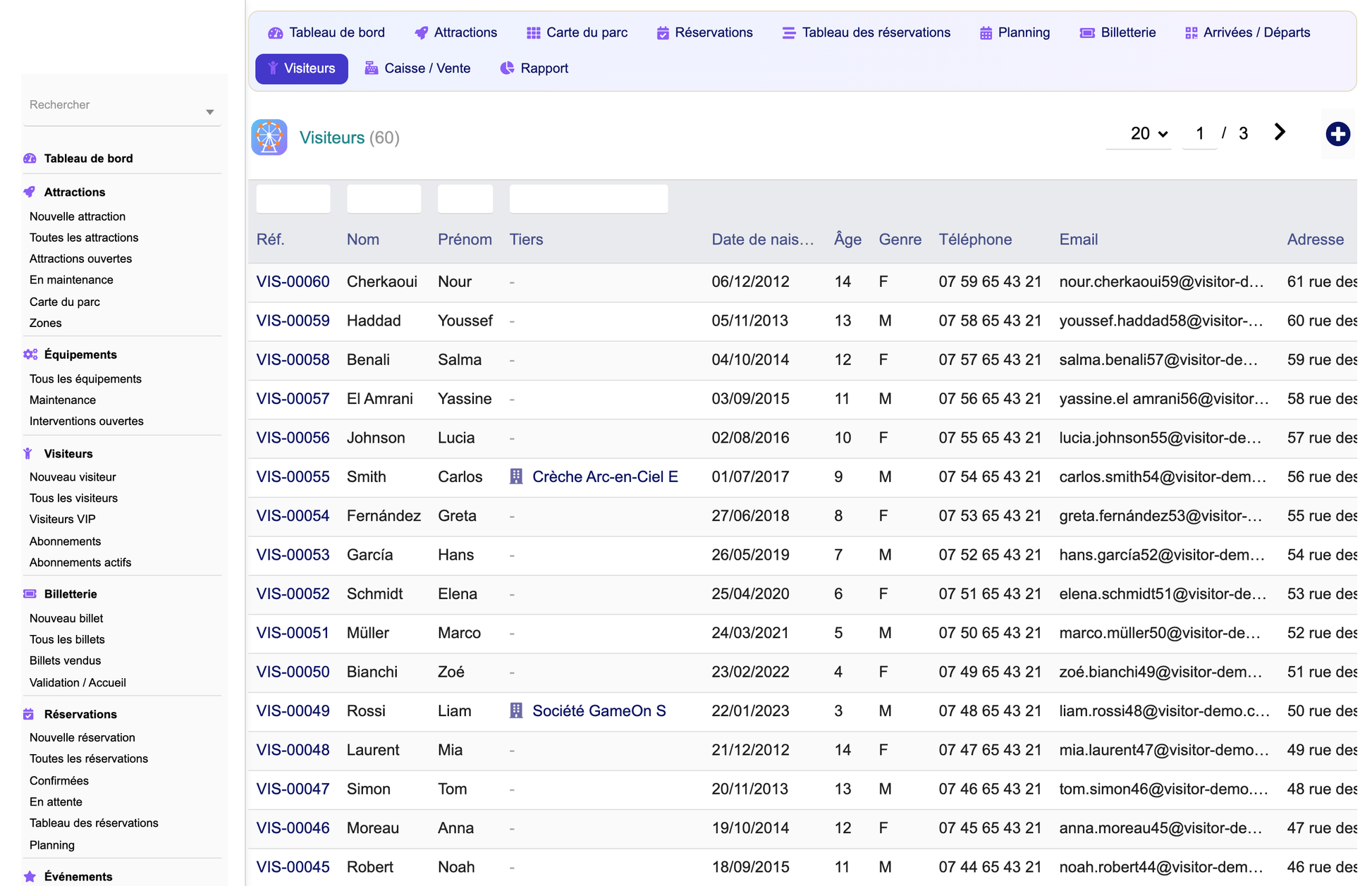Click the Événements star icon in sidebar
This screenshot has height=886, width=1372.
point(30,877)
